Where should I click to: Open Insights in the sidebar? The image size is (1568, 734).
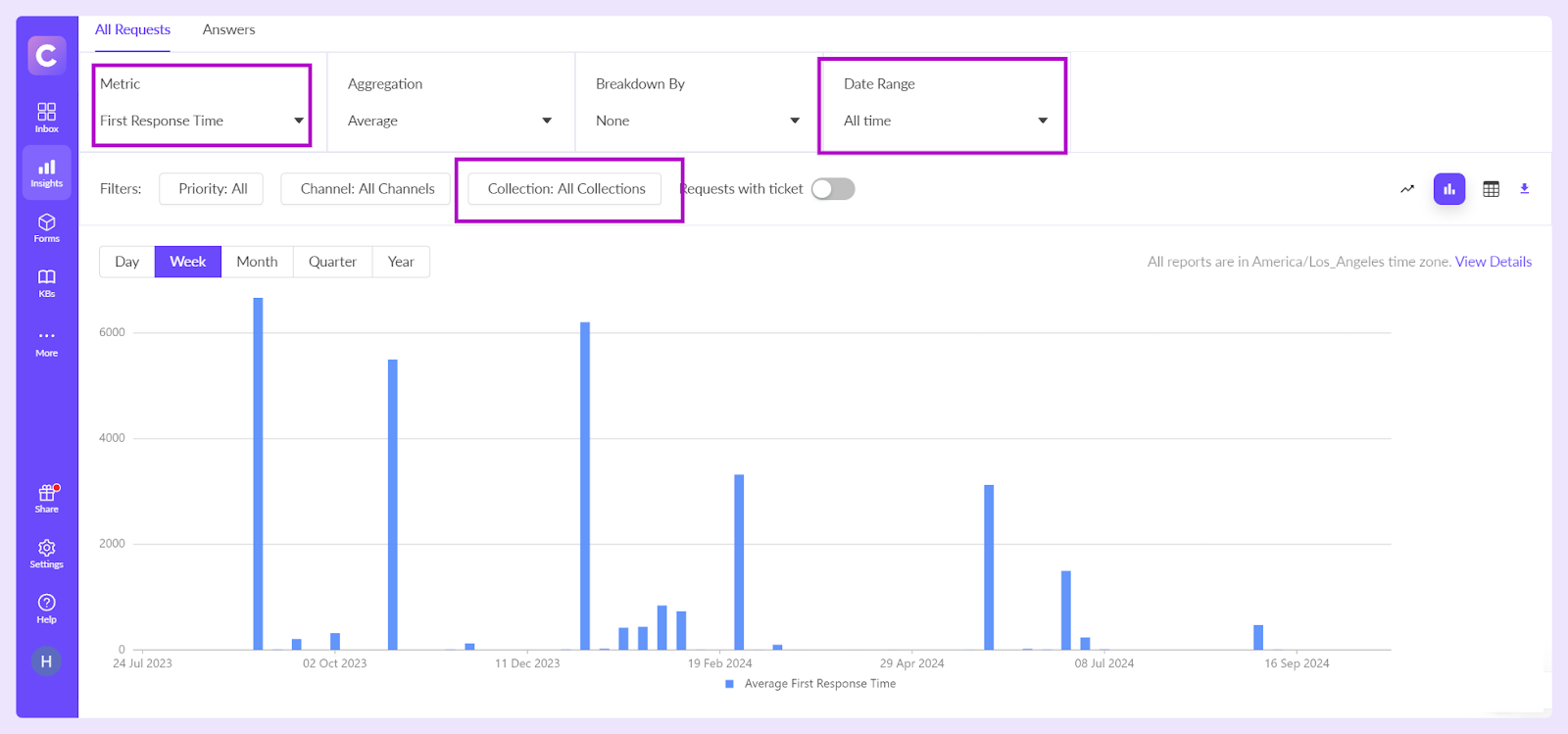(47, 172)
